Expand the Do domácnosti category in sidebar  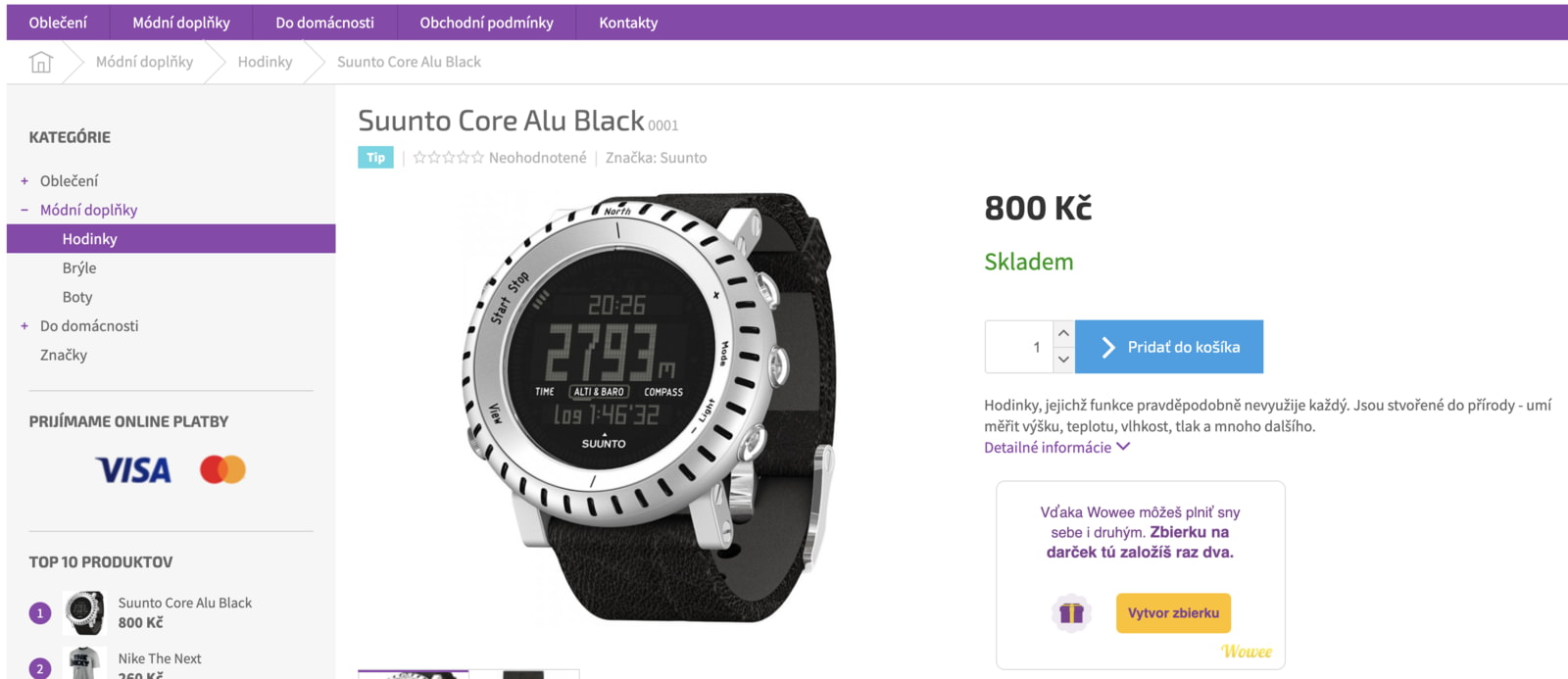tap(24, 326)
